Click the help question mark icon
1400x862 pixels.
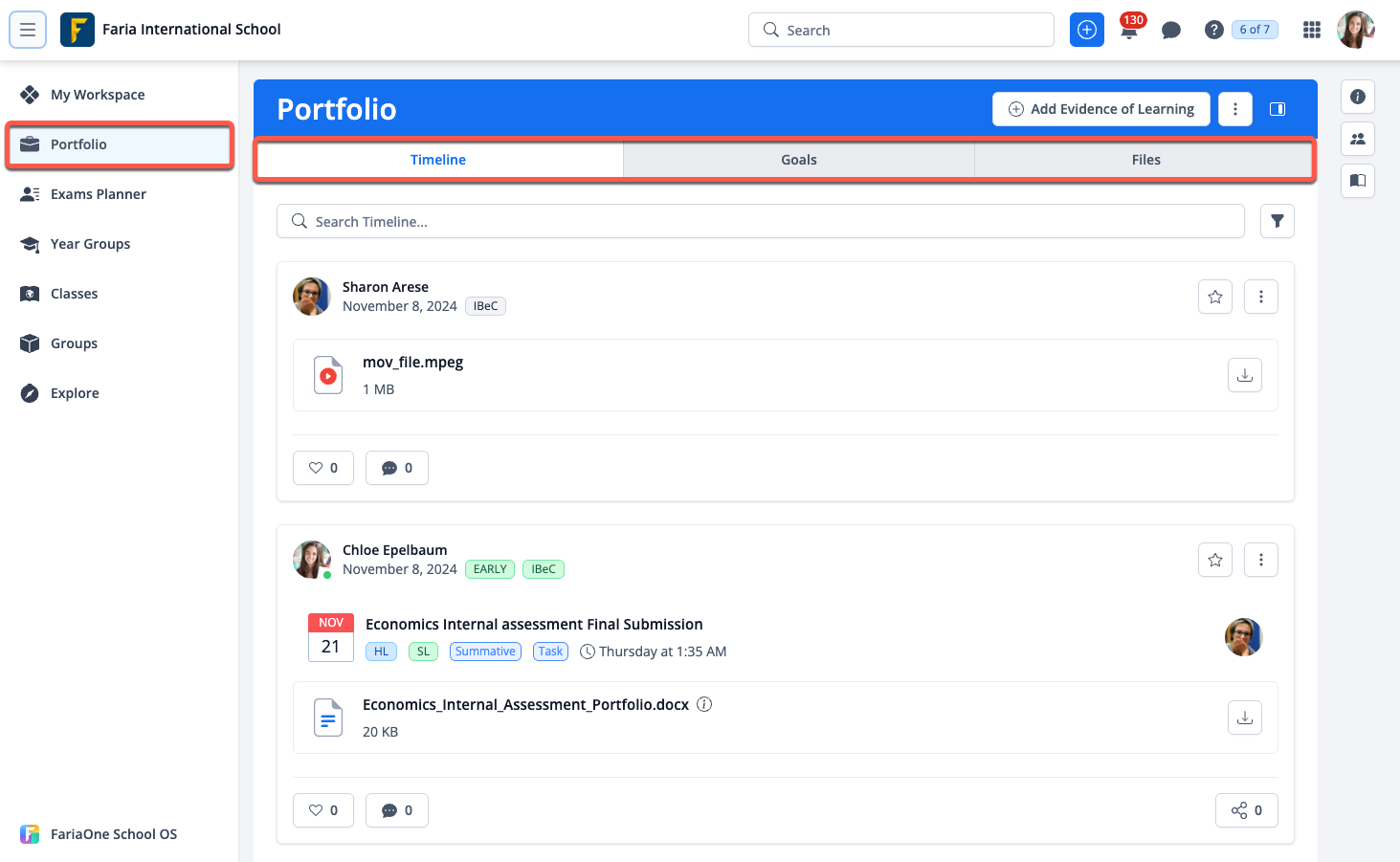tap(1213, 31)
